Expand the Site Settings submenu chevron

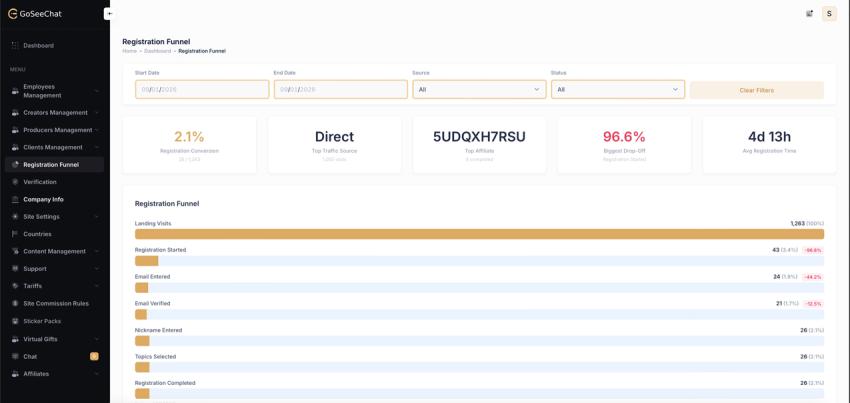pyautogui.click(x=96, y=216)
